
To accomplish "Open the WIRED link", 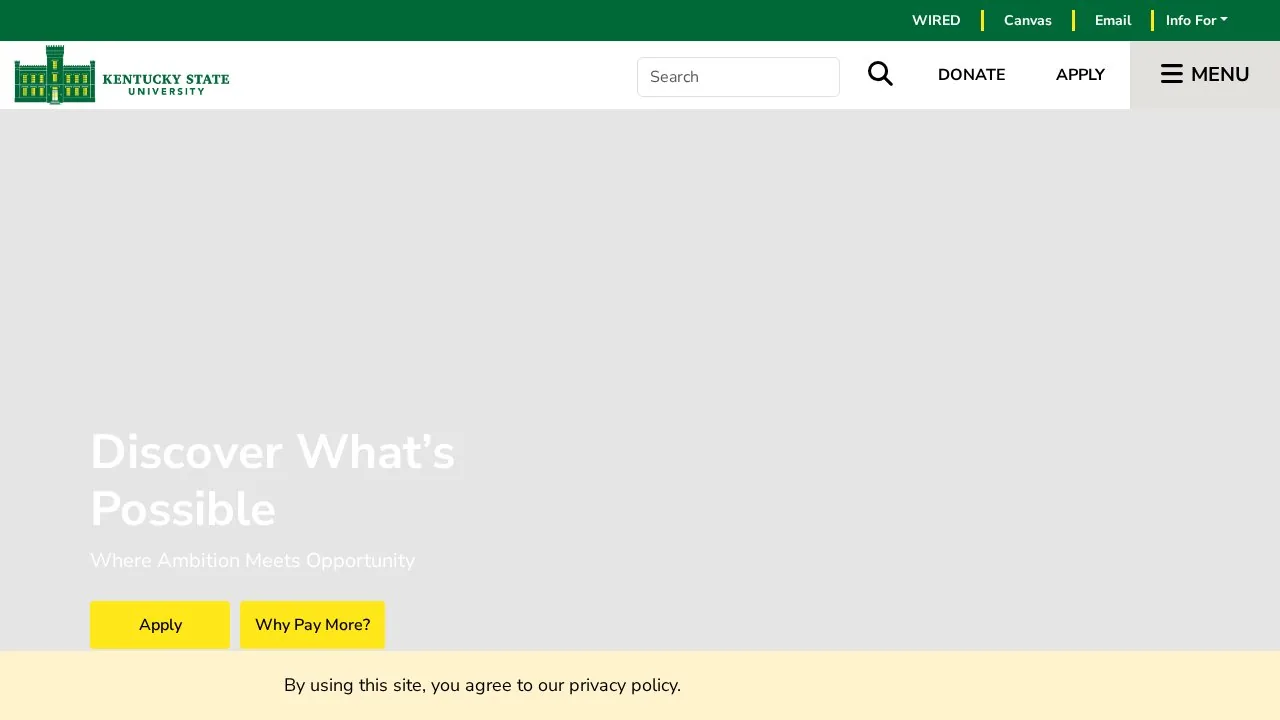I will pos(936,20).
